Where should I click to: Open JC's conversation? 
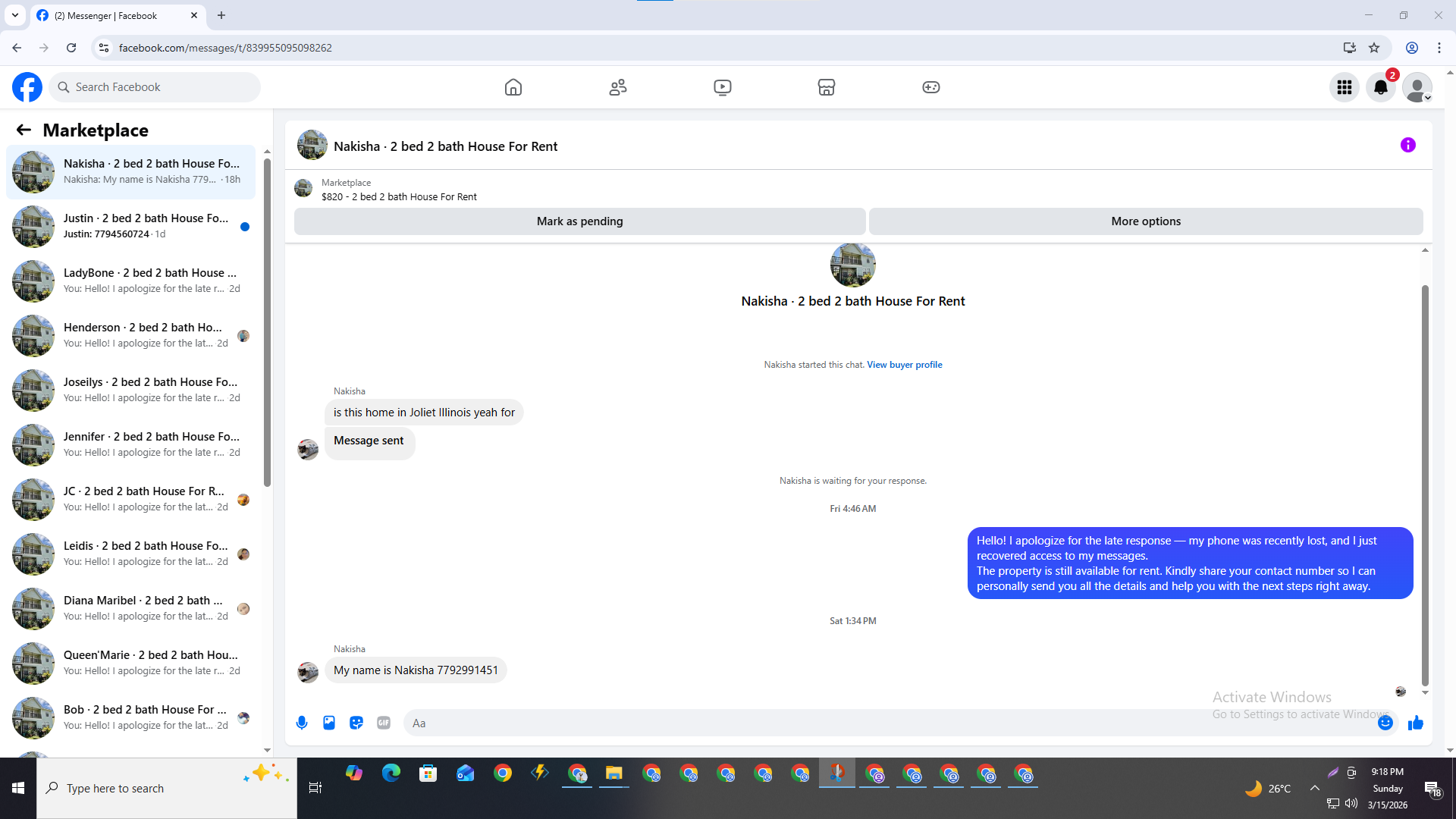(130, 499)
